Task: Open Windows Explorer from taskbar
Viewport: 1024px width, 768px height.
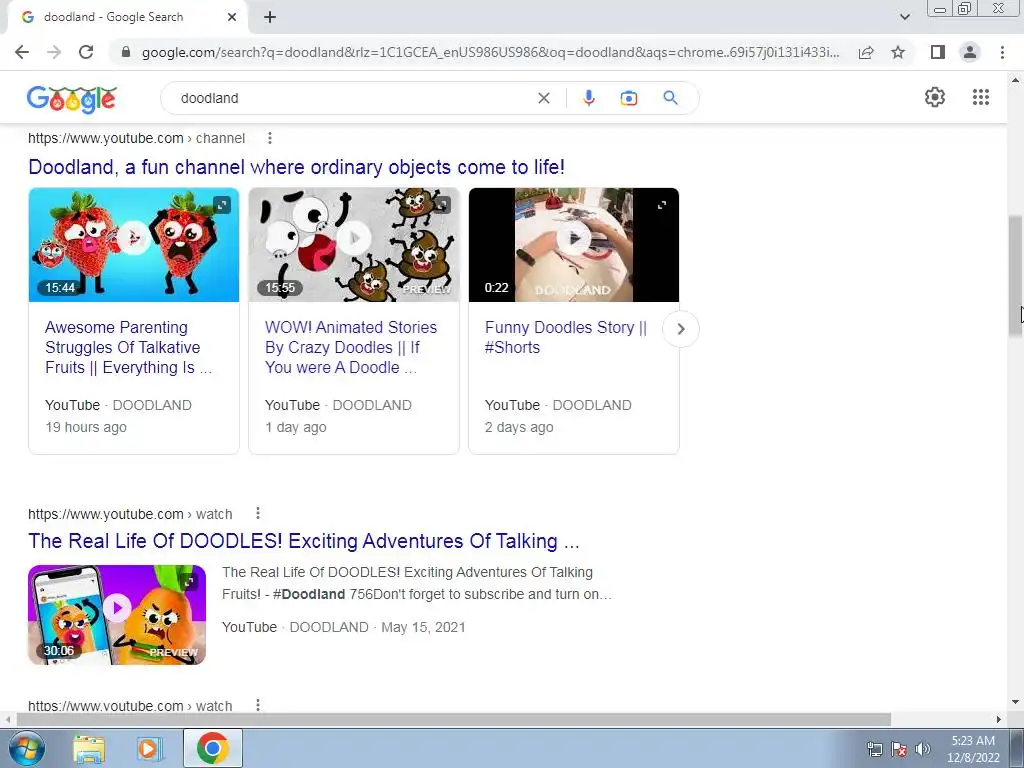Action: [x=89, y=749]
